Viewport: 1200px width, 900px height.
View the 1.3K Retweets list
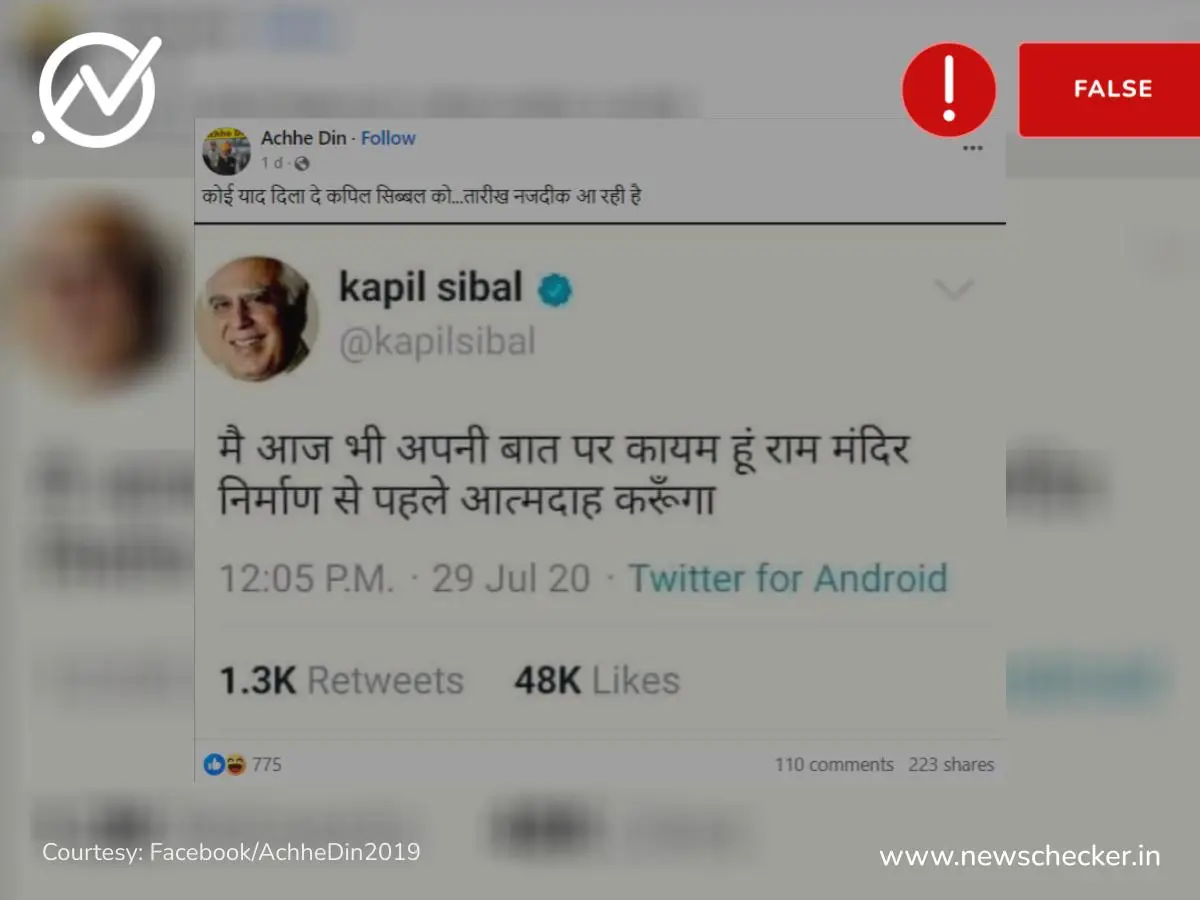pyautogui.click(x=341, y=681)
